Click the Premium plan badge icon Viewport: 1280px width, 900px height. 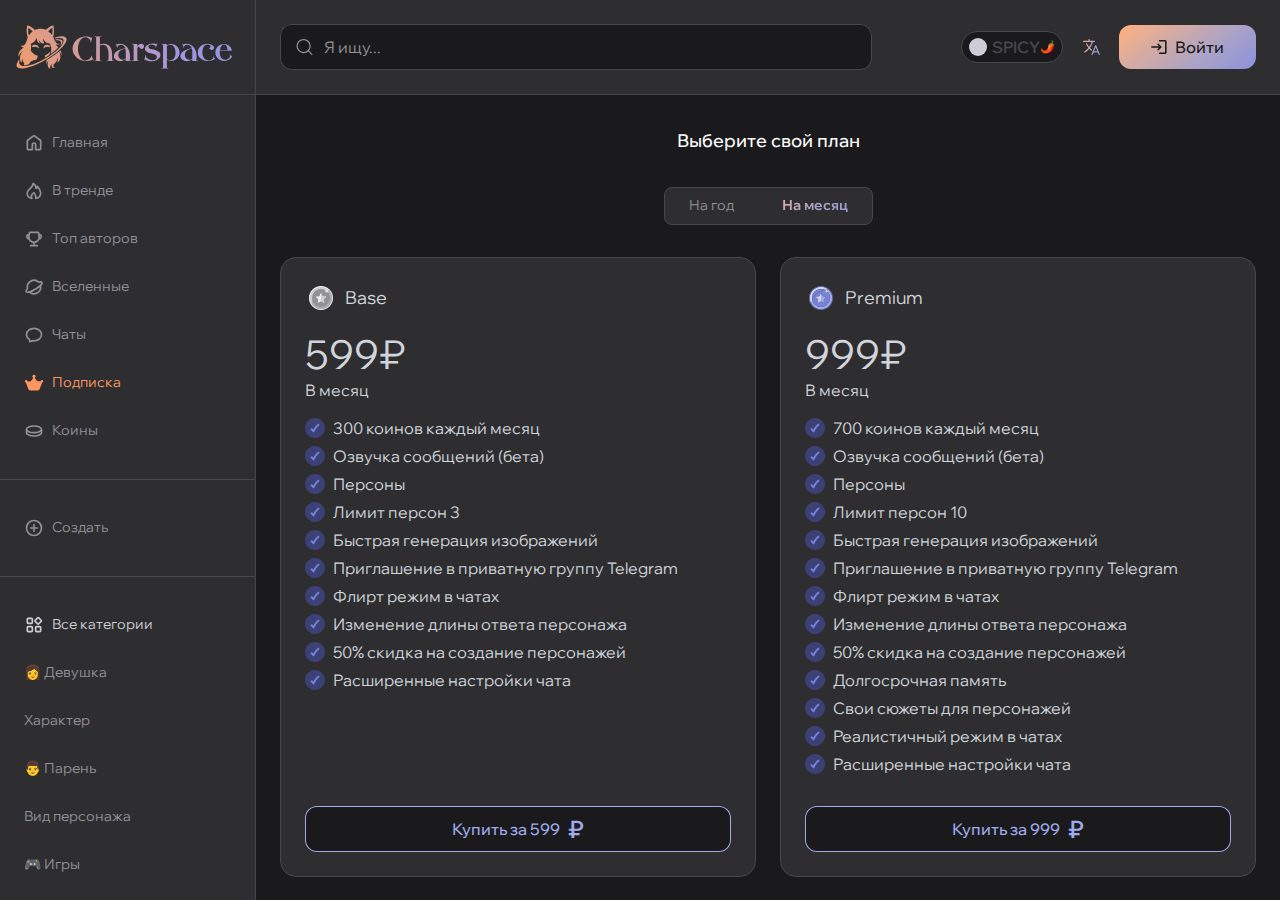(x=821, y=298)
